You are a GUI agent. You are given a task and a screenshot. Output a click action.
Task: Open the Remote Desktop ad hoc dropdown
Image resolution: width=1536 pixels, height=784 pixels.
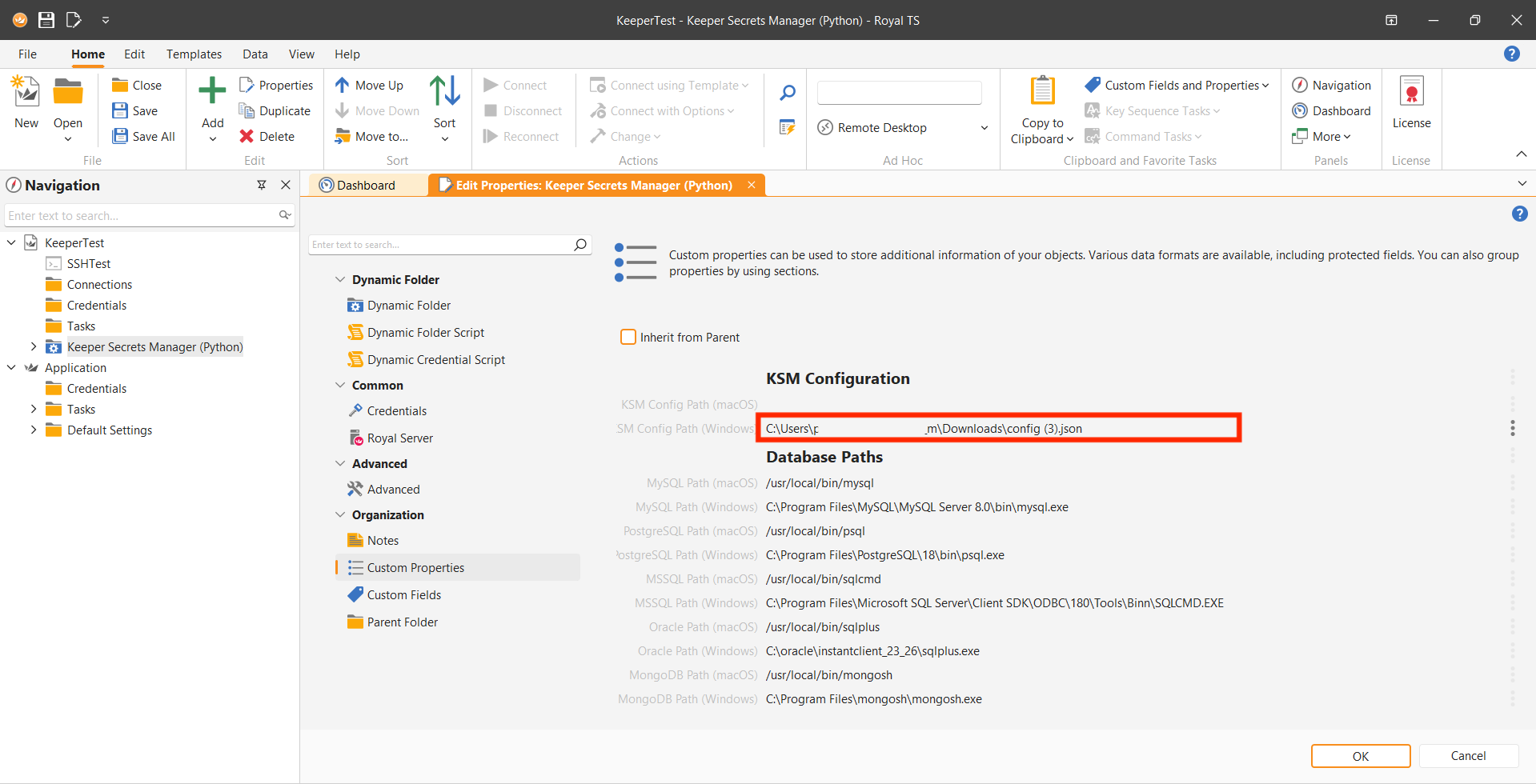click(984, 128)
